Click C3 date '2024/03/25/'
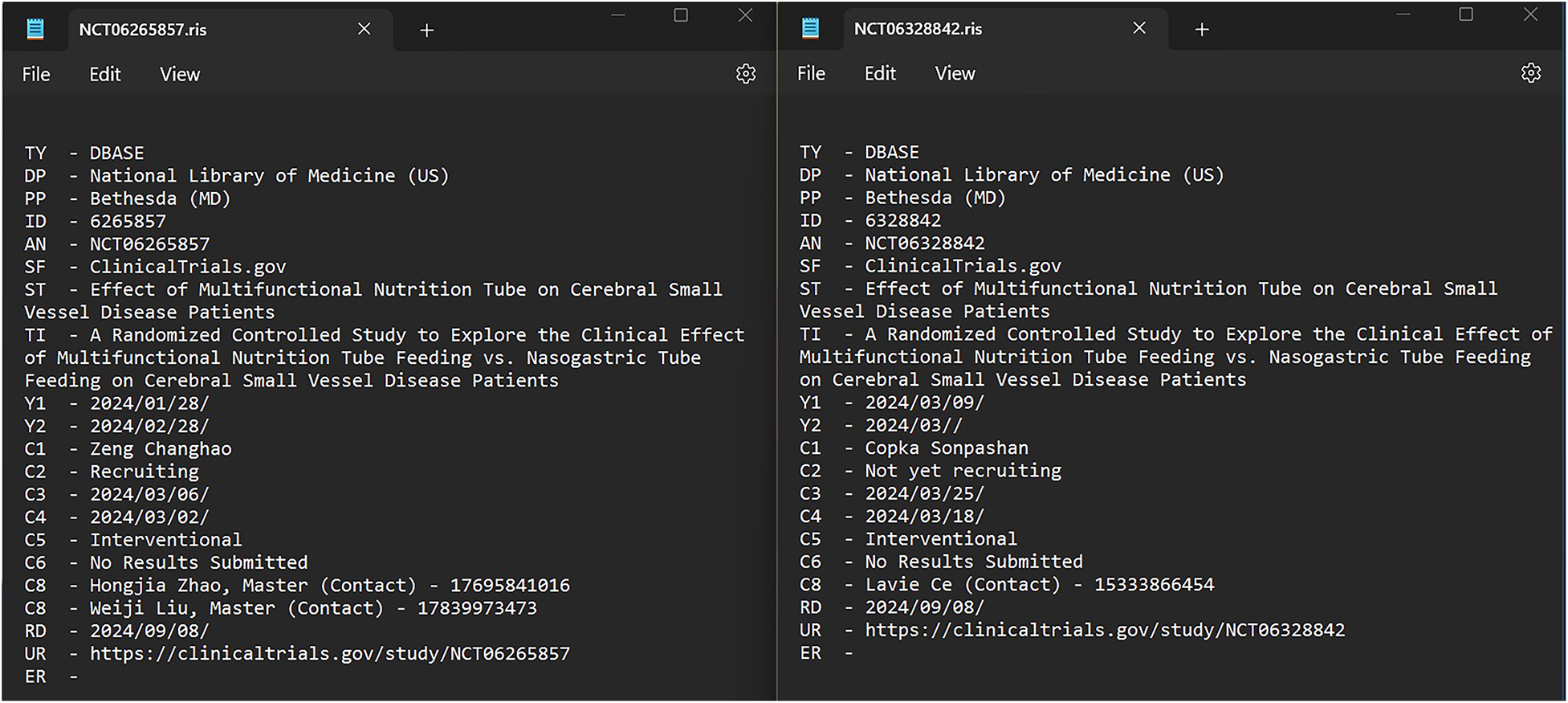Viewport: 1568px width, 703px height. [924, 494]
